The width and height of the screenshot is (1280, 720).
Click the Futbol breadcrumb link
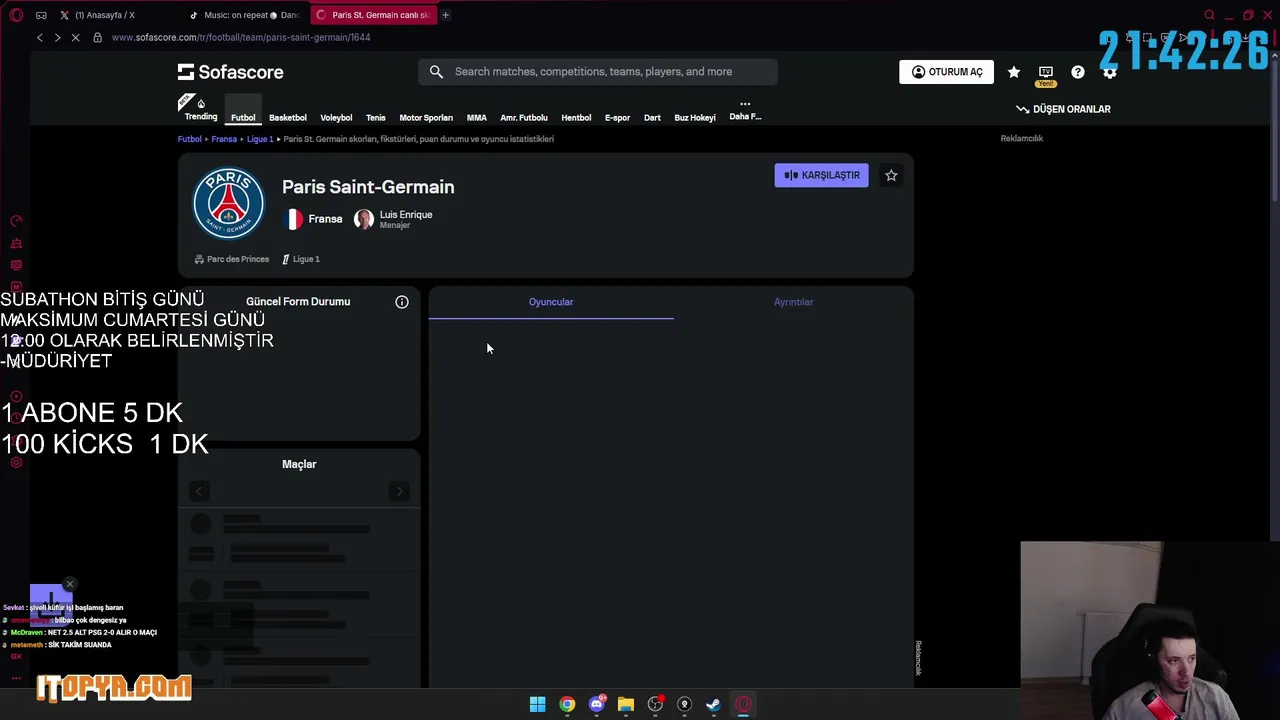pyautogui.click(x=190, y=139)
